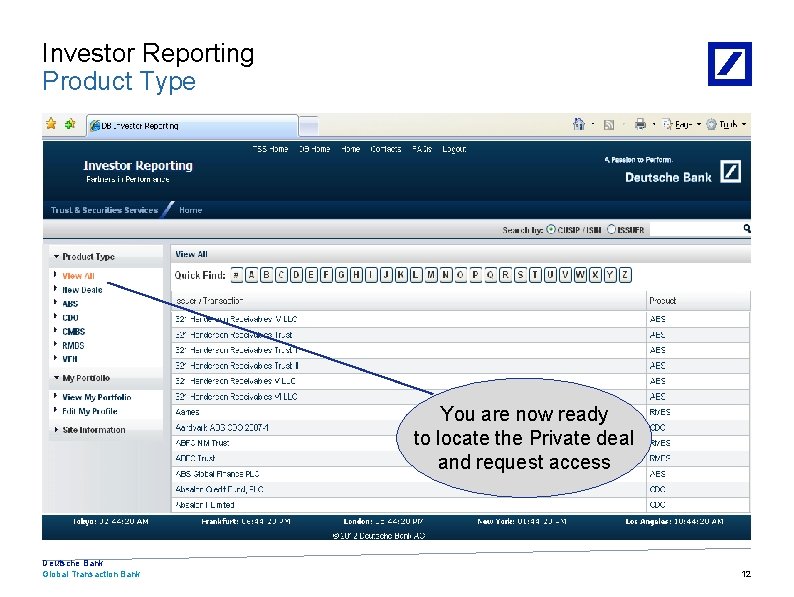Viewport: 794px width, 597px height.
Task: Select New Deals in sidebar
Action: [82, 290]
